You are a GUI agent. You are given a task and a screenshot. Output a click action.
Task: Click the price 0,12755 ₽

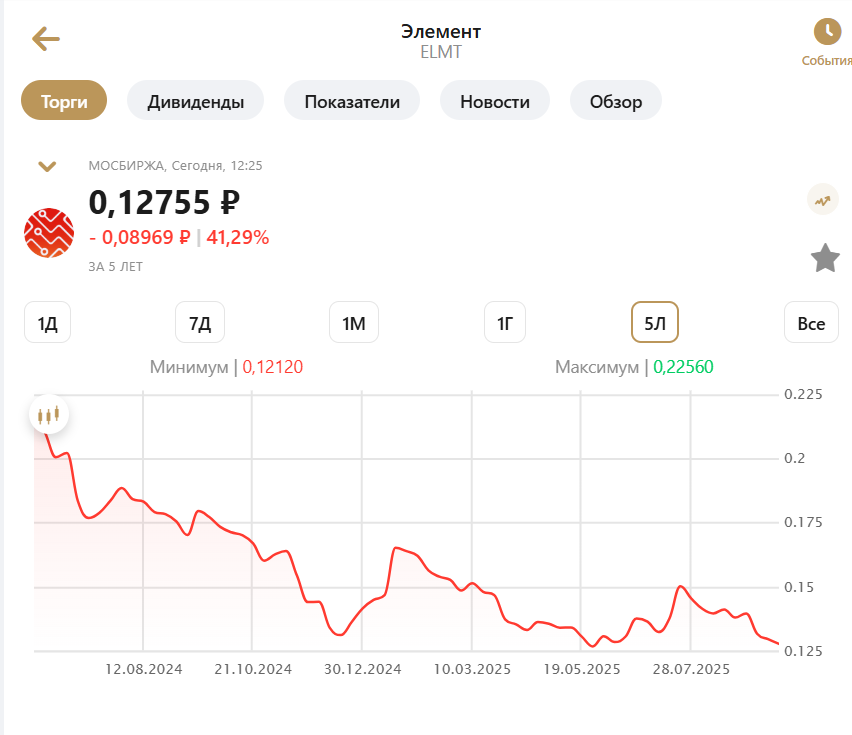click(164, 203)
